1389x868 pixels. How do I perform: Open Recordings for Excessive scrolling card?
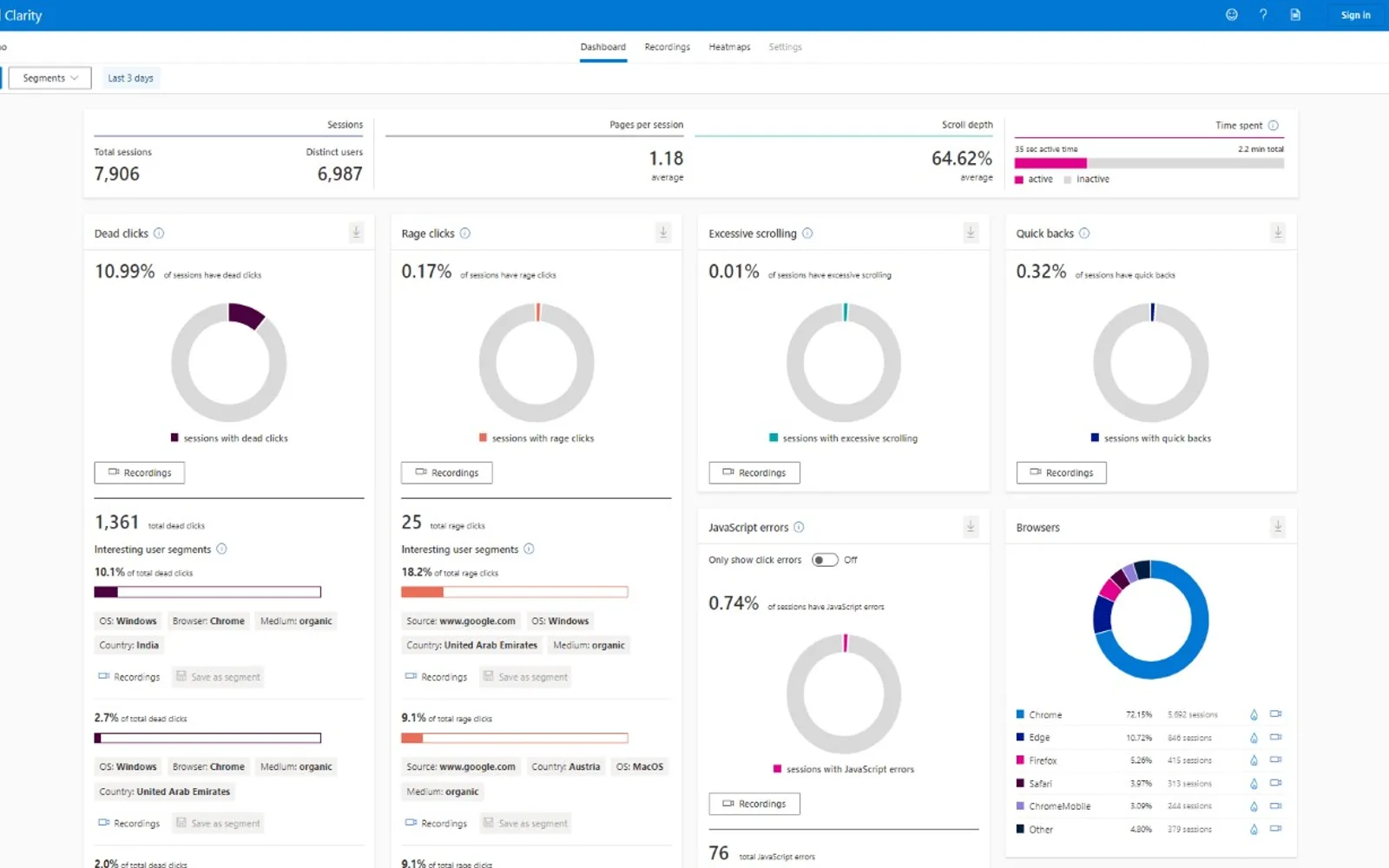[754, 472]
